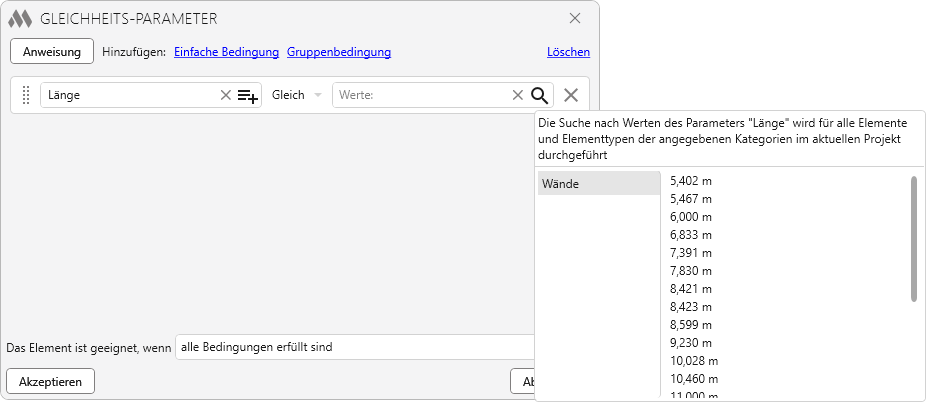Click into the Werte input field
928x404 pixels.
pyautogui.click(x=420, y=95)
